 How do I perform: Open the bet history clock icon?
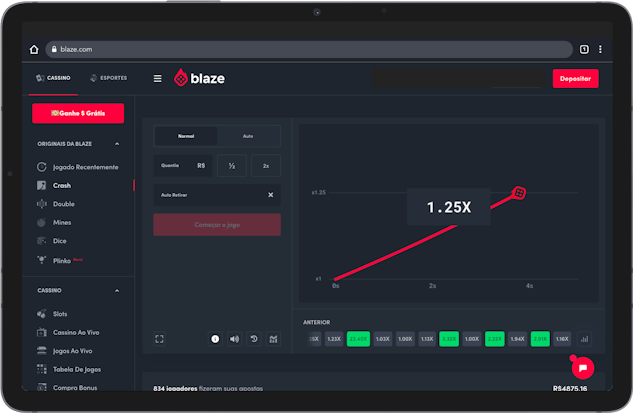(254, 339)
